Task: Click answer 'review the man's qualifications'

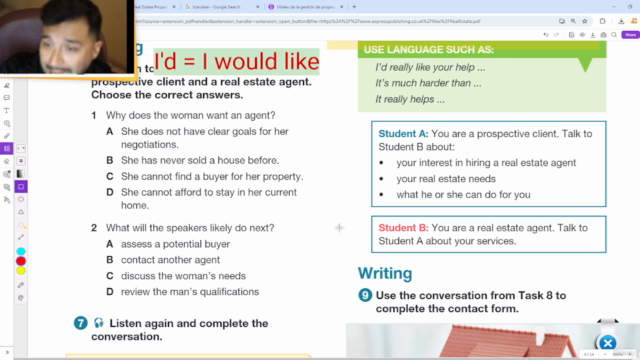Action: [x=190, y=292]
